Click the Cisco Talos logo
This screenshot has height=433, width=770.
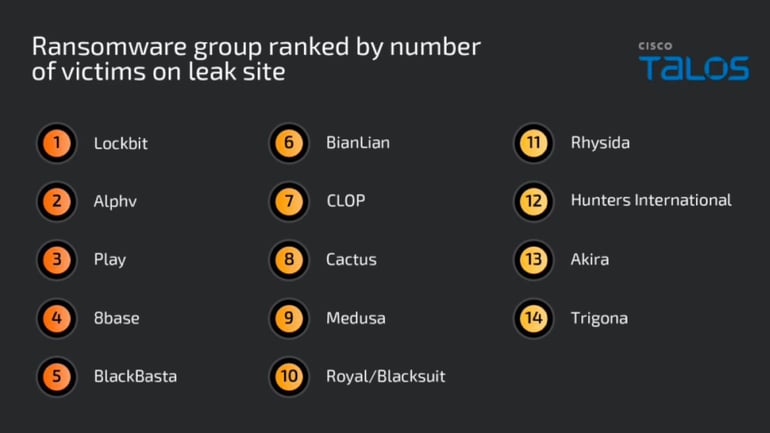[693, 62]
